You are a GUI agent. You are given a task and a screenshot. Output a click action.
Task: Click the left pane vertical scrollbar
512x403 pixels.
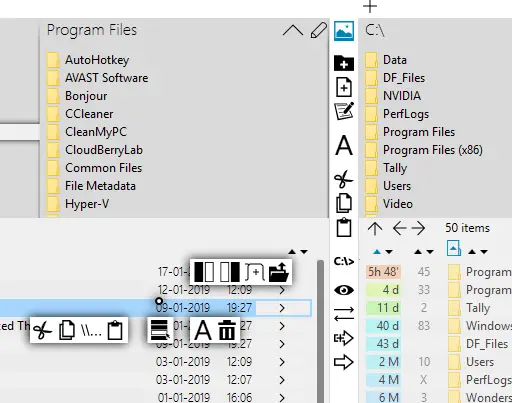[x=320, y=331]
